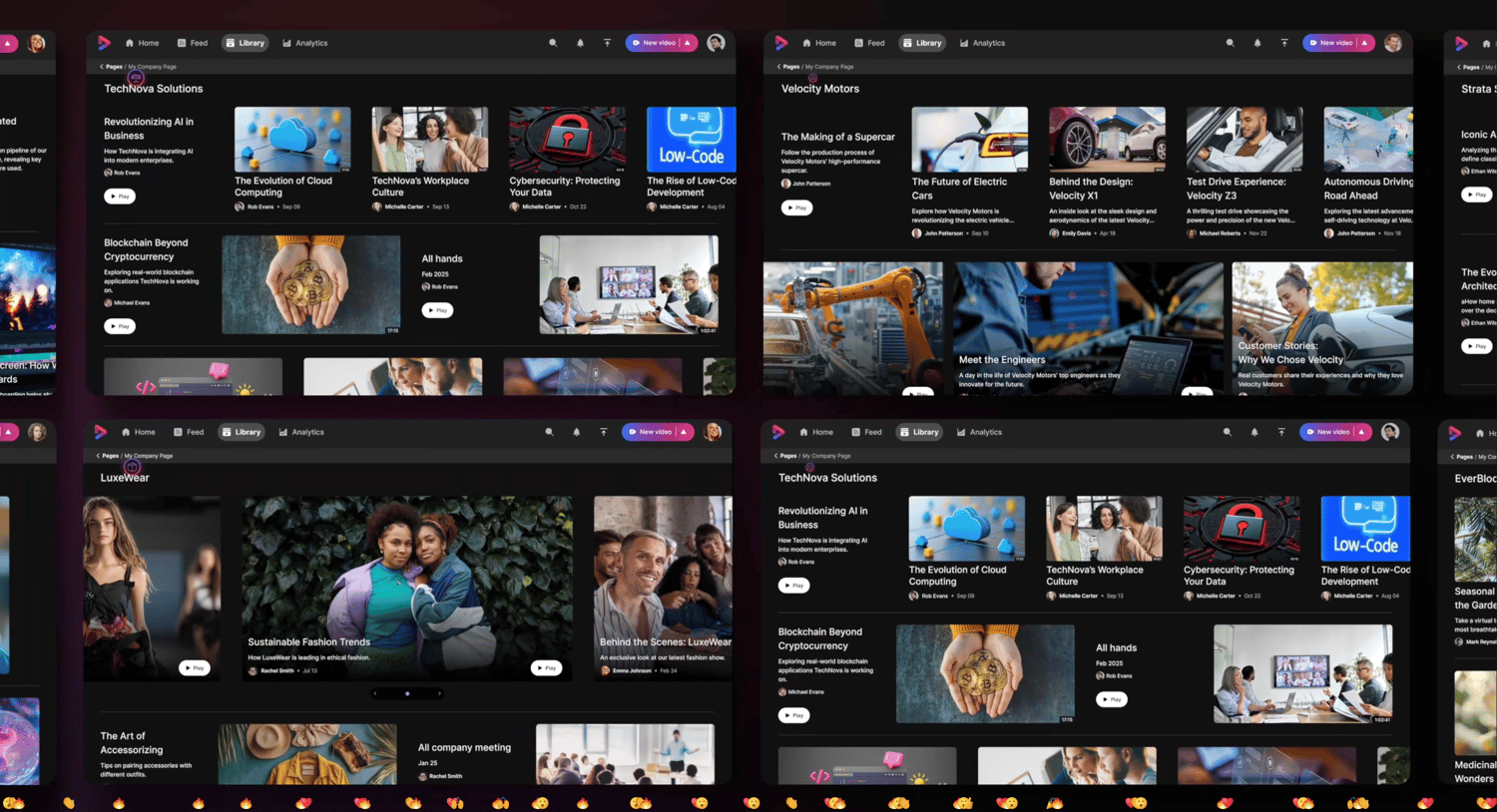Viewport: 1497px width, 812px height.
Task: Open TechNova's Workplace Culture thumbnail, lower TechNova window
Action: (x=1104, y=529)
